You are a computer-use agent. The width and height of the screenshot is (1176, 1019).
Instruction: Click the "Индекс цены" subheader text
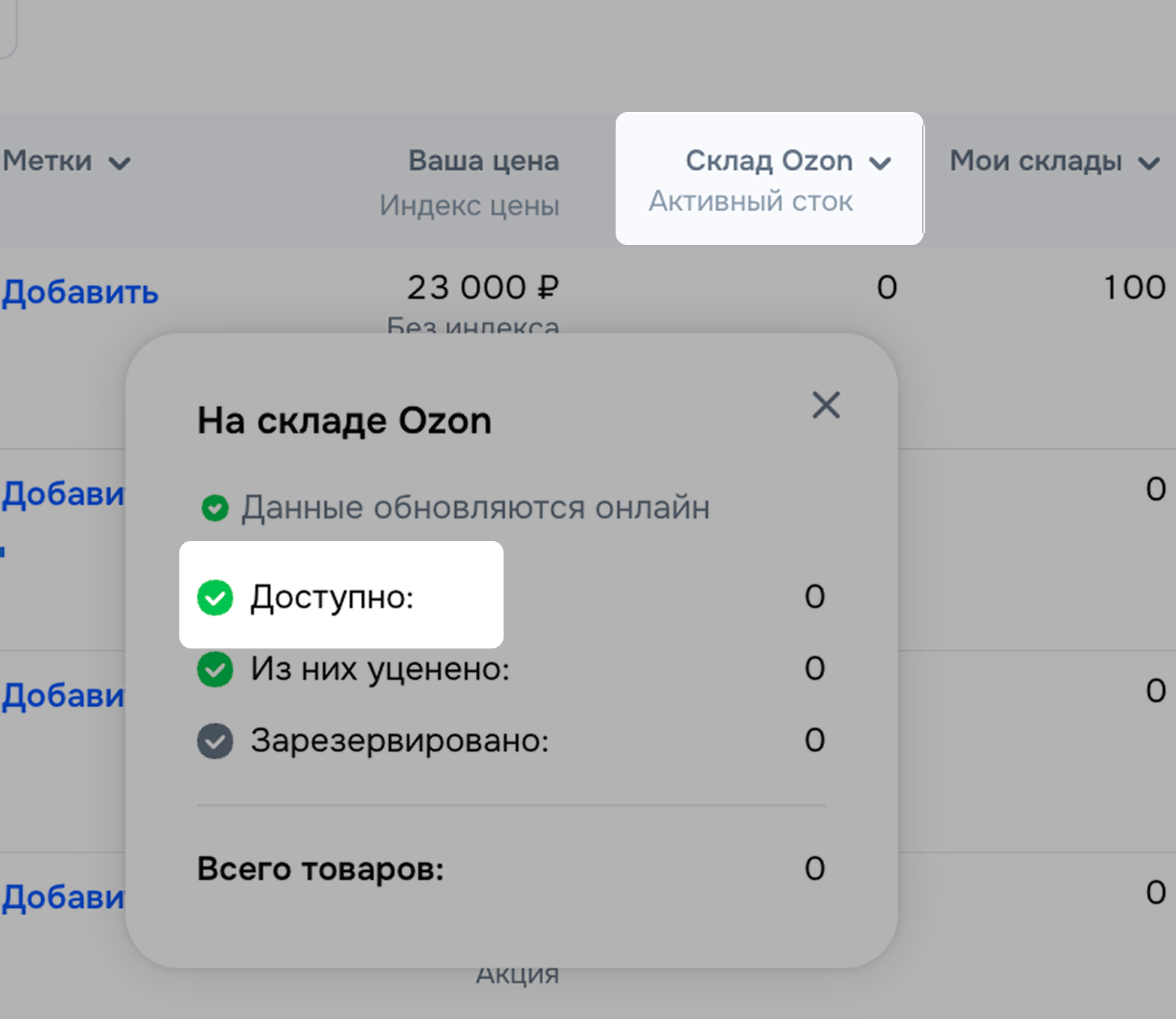tap(469, 205)
